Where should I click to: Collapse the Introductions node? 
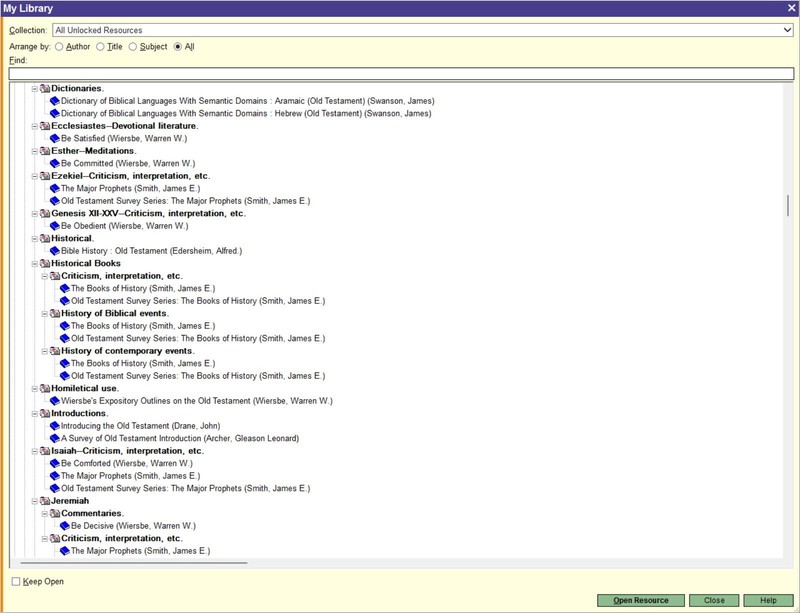[x=35, y=413]
